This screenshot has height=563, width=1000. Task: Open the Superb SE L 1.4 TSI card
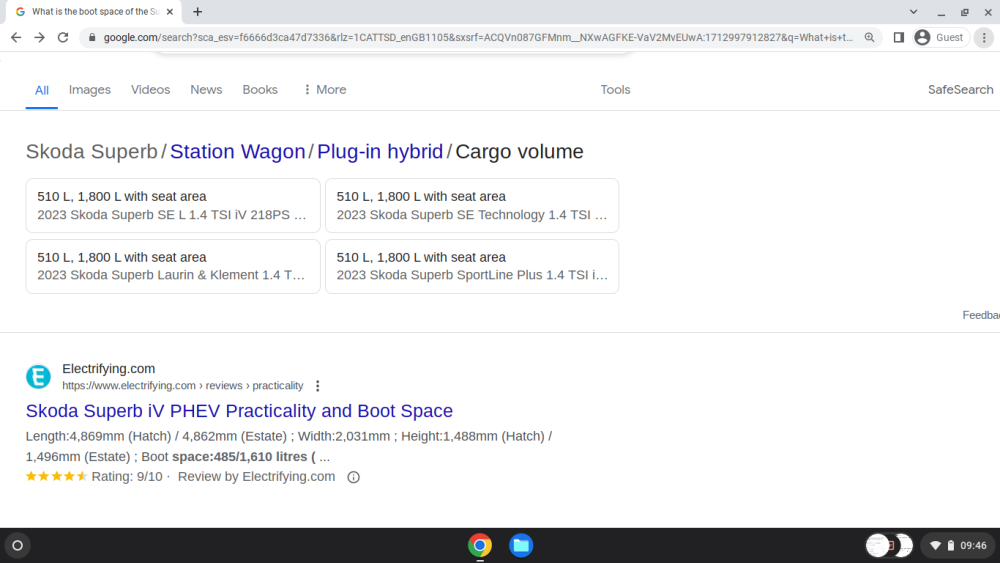point(173,205)
